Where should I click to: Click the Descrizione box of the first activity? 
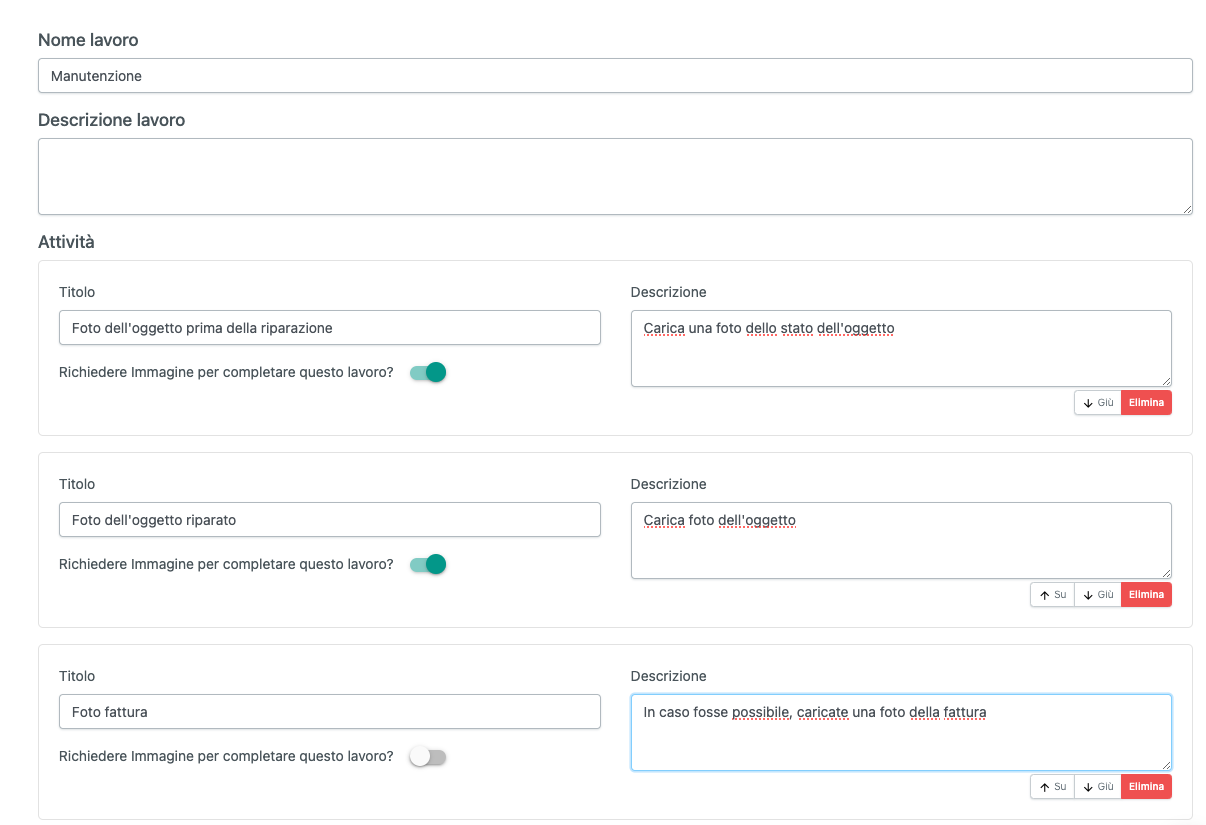point(900,348)
